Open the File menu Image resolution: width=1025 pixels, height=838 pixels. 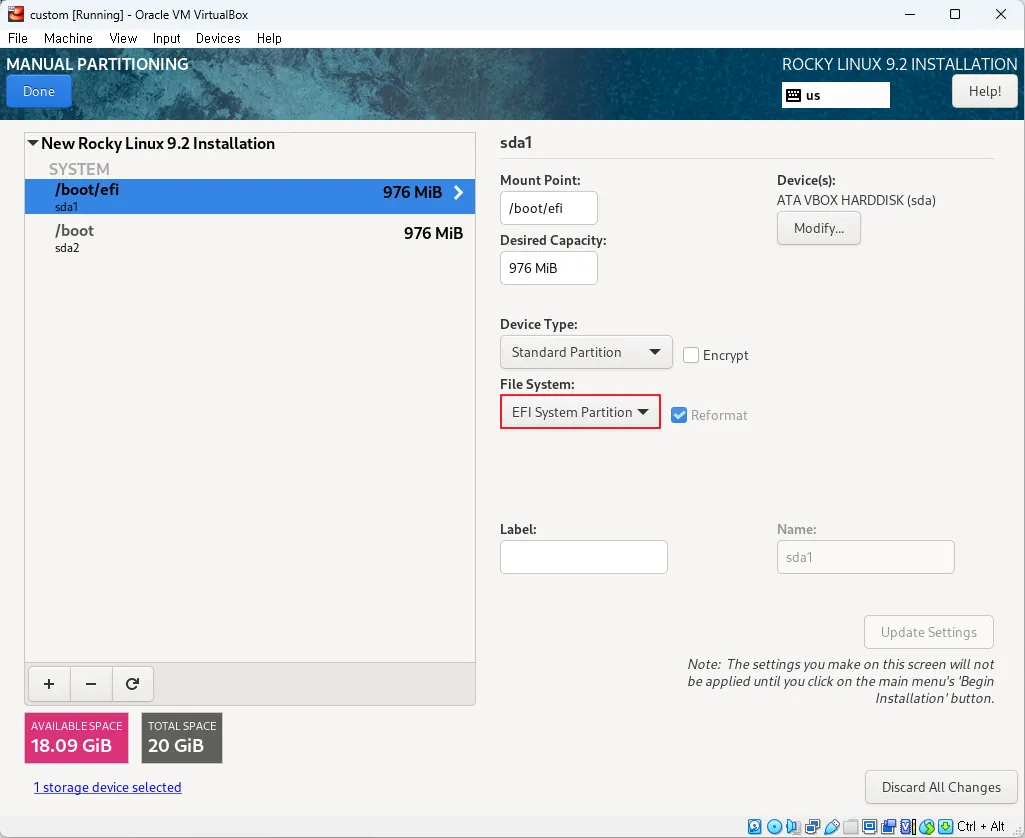click(x=18, y=38)
